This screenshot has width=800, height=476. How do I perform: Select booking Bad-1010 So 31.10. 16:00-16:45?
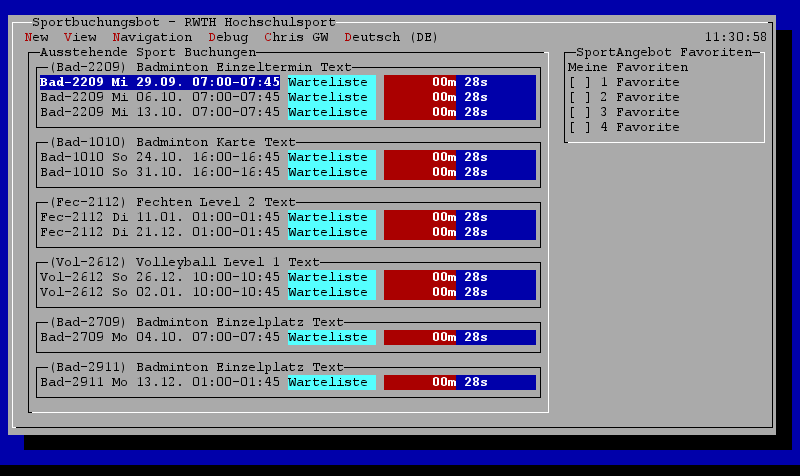[160, 172]
